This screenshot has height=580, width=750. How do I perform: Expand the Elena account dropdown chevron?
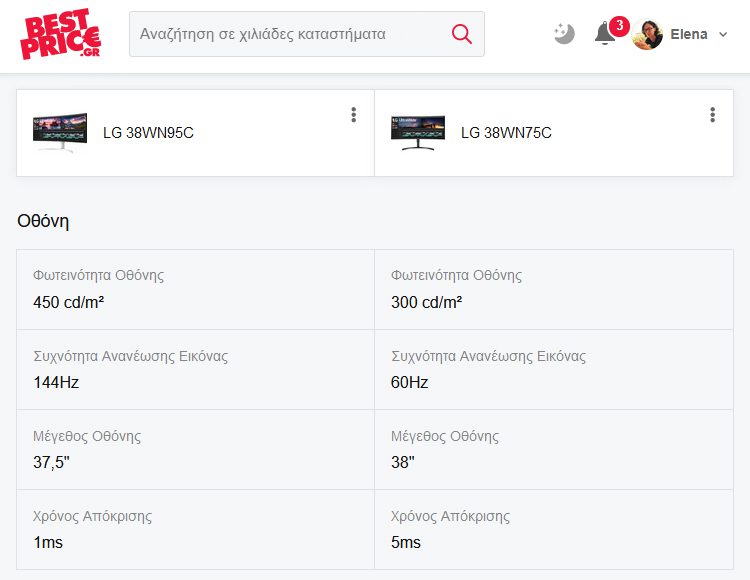click(x=723, y=34)
